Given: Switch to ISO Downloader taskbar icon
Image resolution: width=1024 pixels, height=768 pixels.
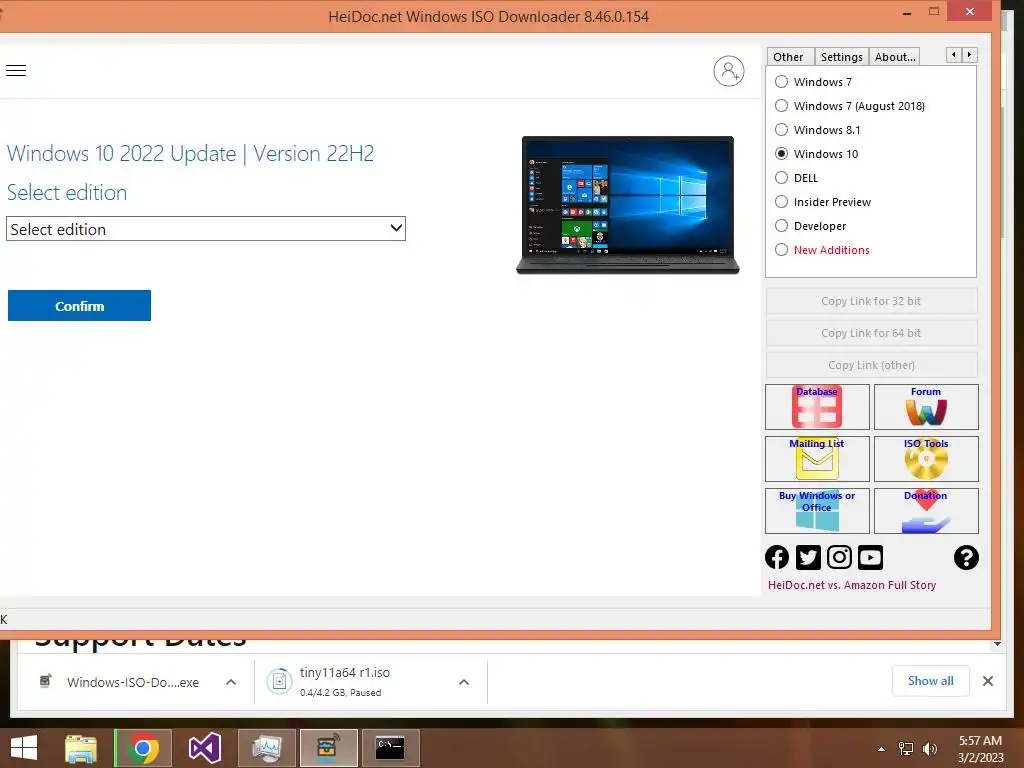Looking at the screenshot, I should point(328,748).
